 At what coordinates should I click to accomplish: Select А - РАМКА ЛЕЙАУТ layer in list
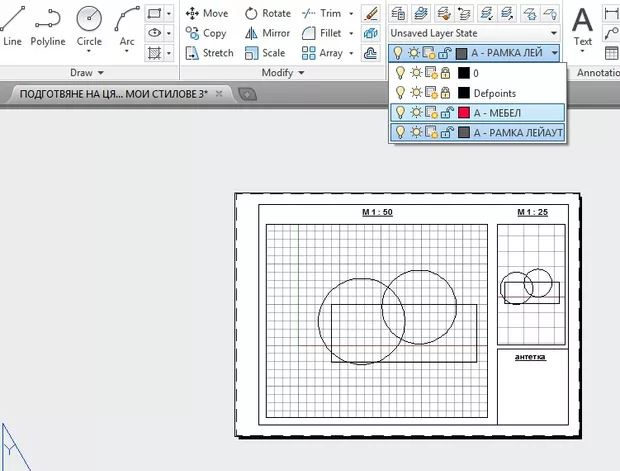pos(518,132)
